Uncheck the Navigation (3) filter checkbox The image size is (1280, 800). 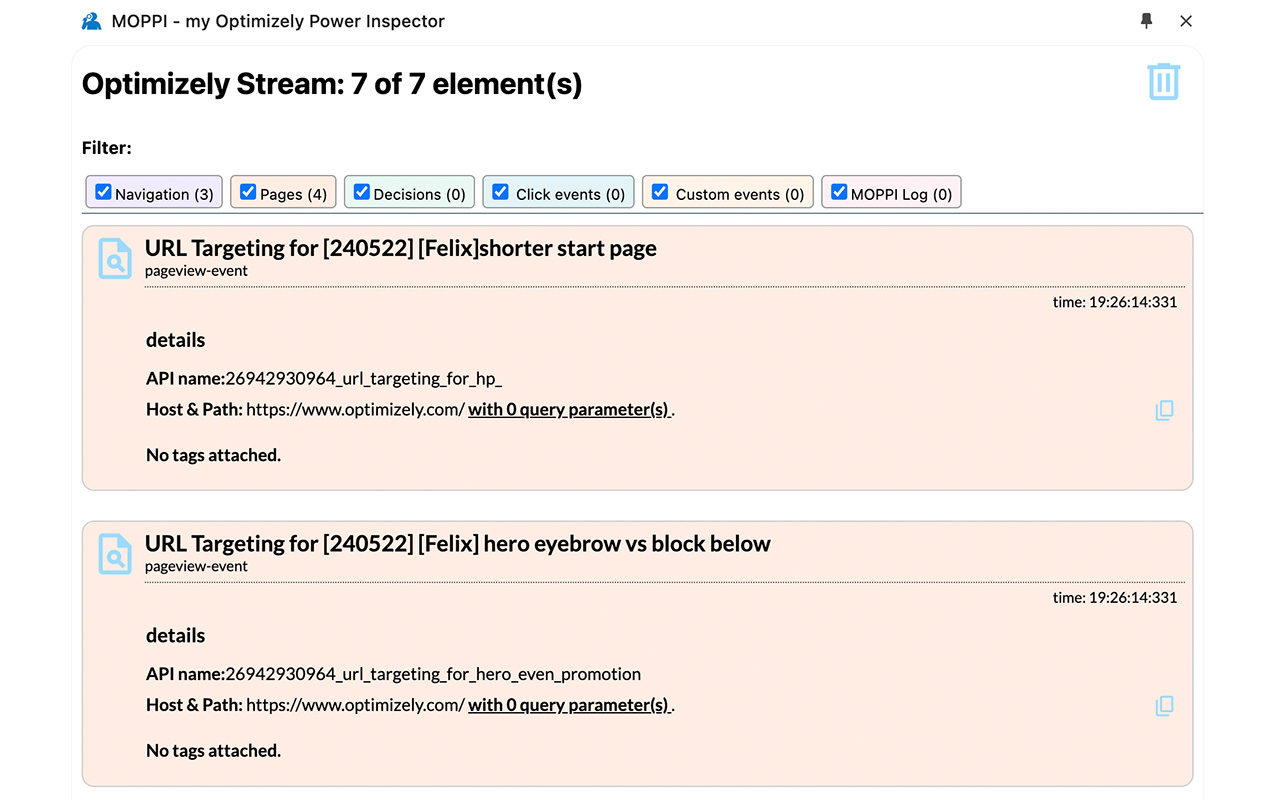[103, 192]
